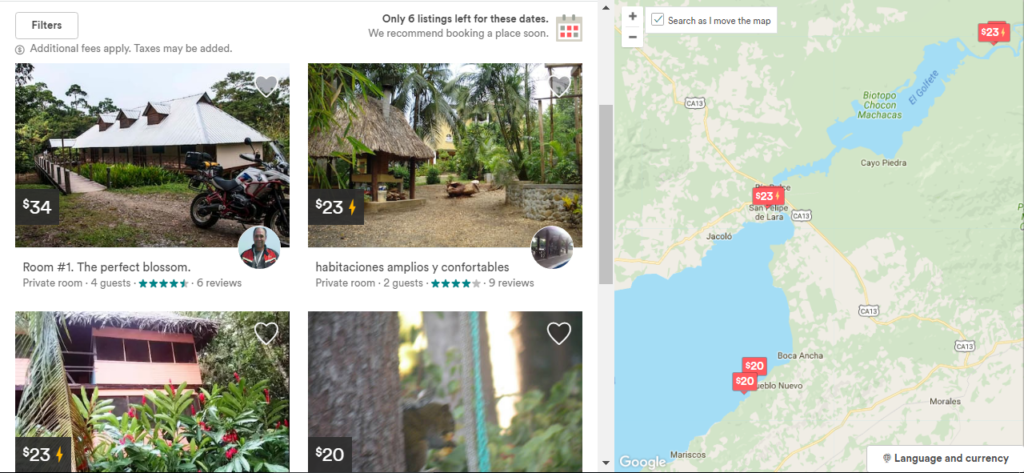Image resolution: width=1024 pixels, height=473 pixels.
Task: Zoom out the map with minus button
Action: point(632,37)
